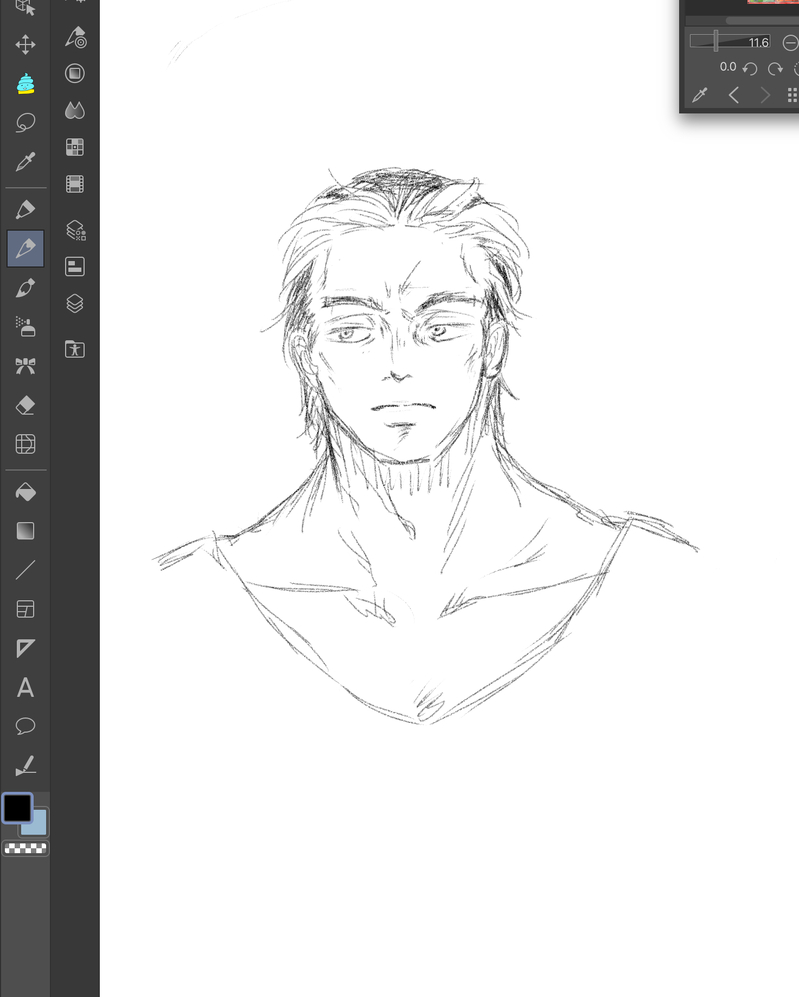This screenshot has width=799, height=997.
Task: Select the Eraser tool
Action: pyautogui.click(x=25, y=405)
